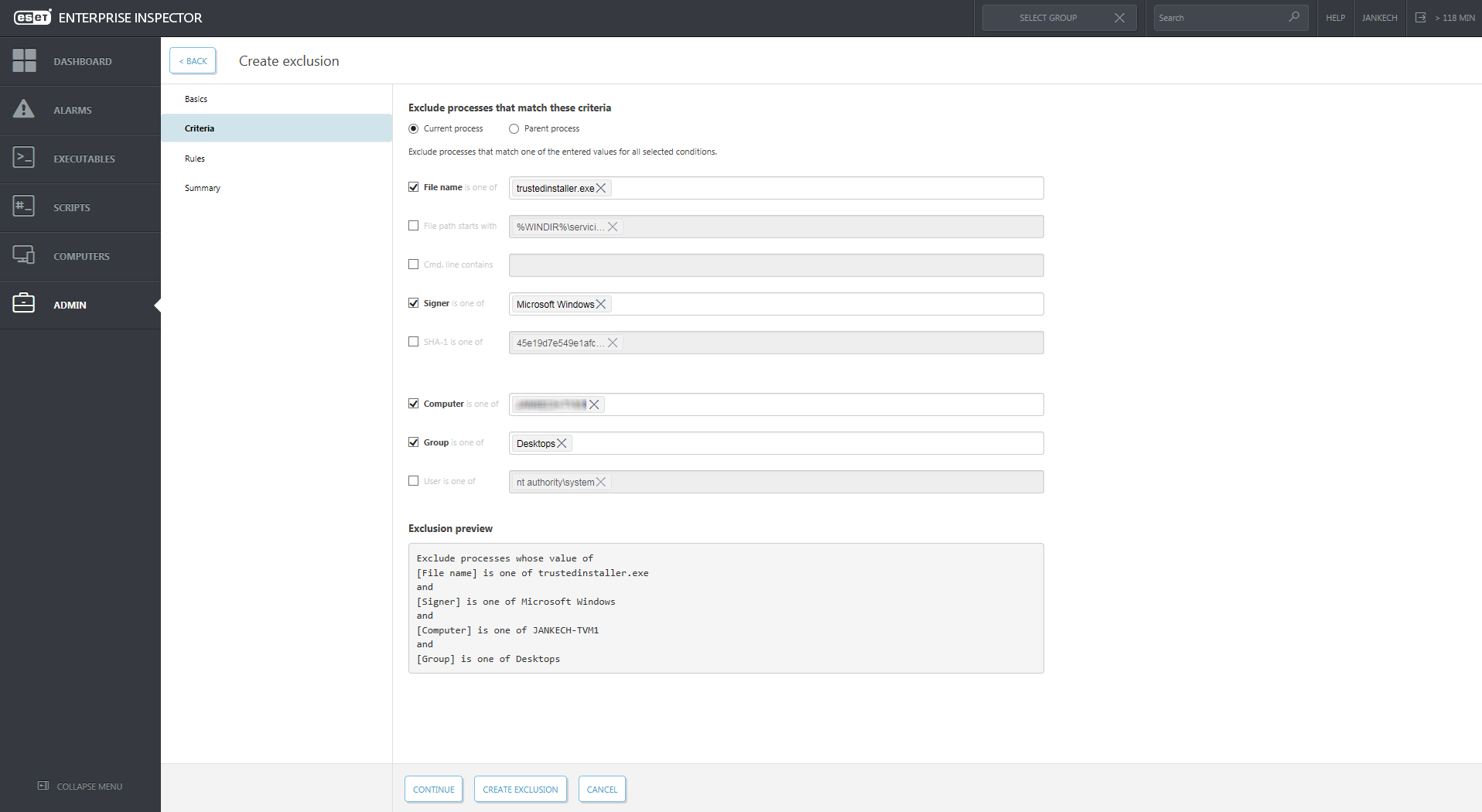
Task: Click the Executables terminal icon
Action: pyautogui.click(x=24, y=158)
